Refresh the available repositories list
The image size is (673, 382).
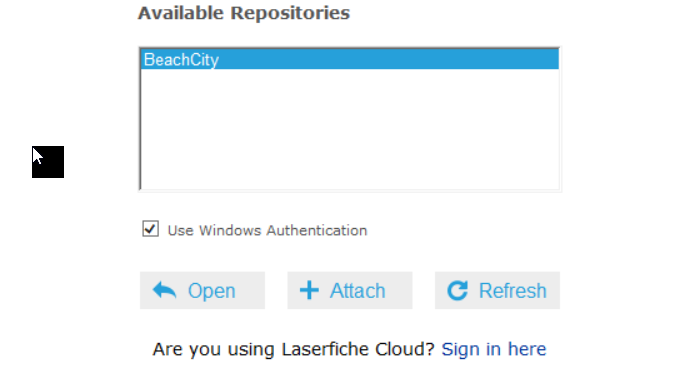(x=497, y=290)
